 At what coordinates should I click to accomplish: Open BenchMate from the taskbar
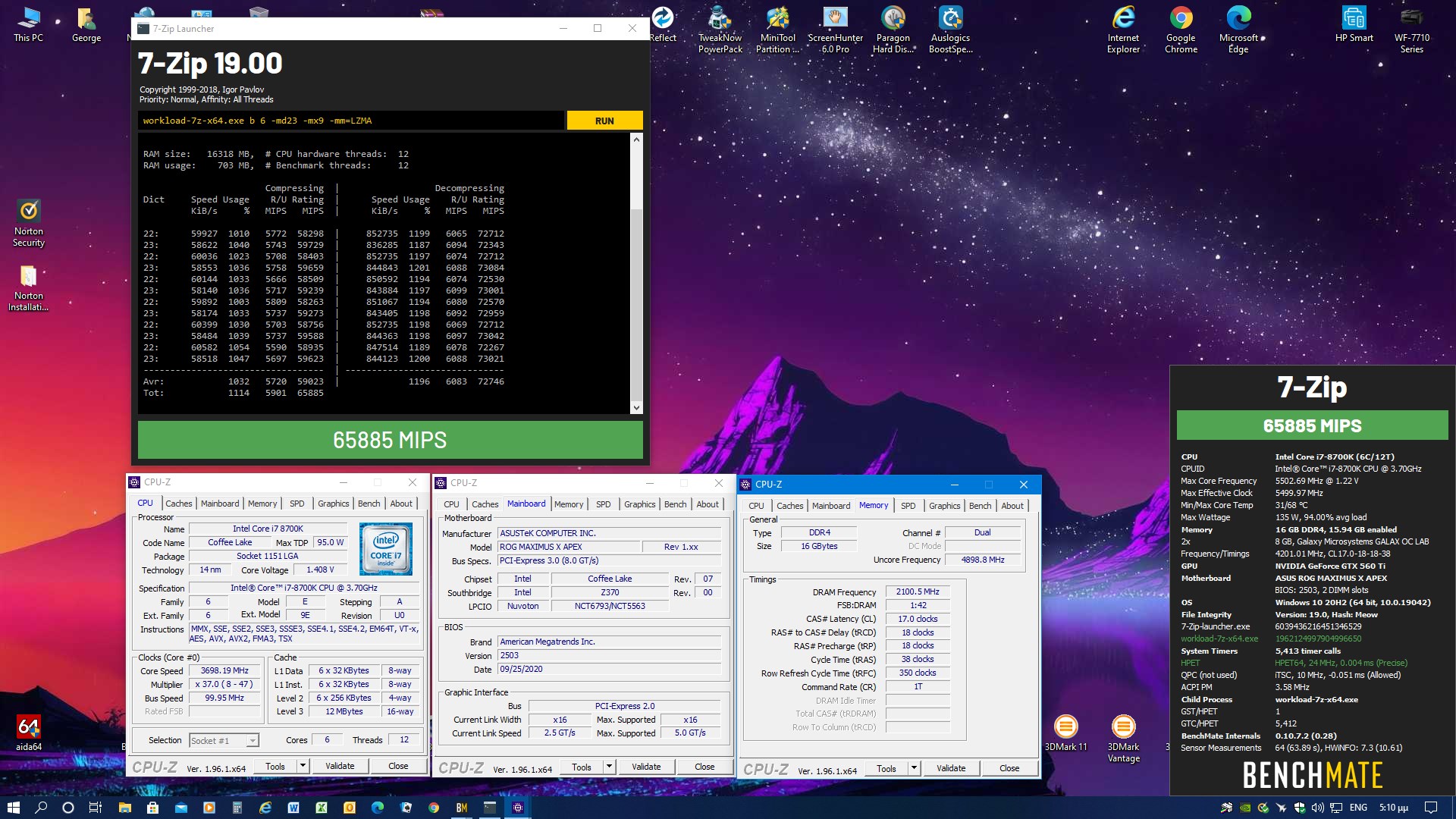click(x=461, y=808)
